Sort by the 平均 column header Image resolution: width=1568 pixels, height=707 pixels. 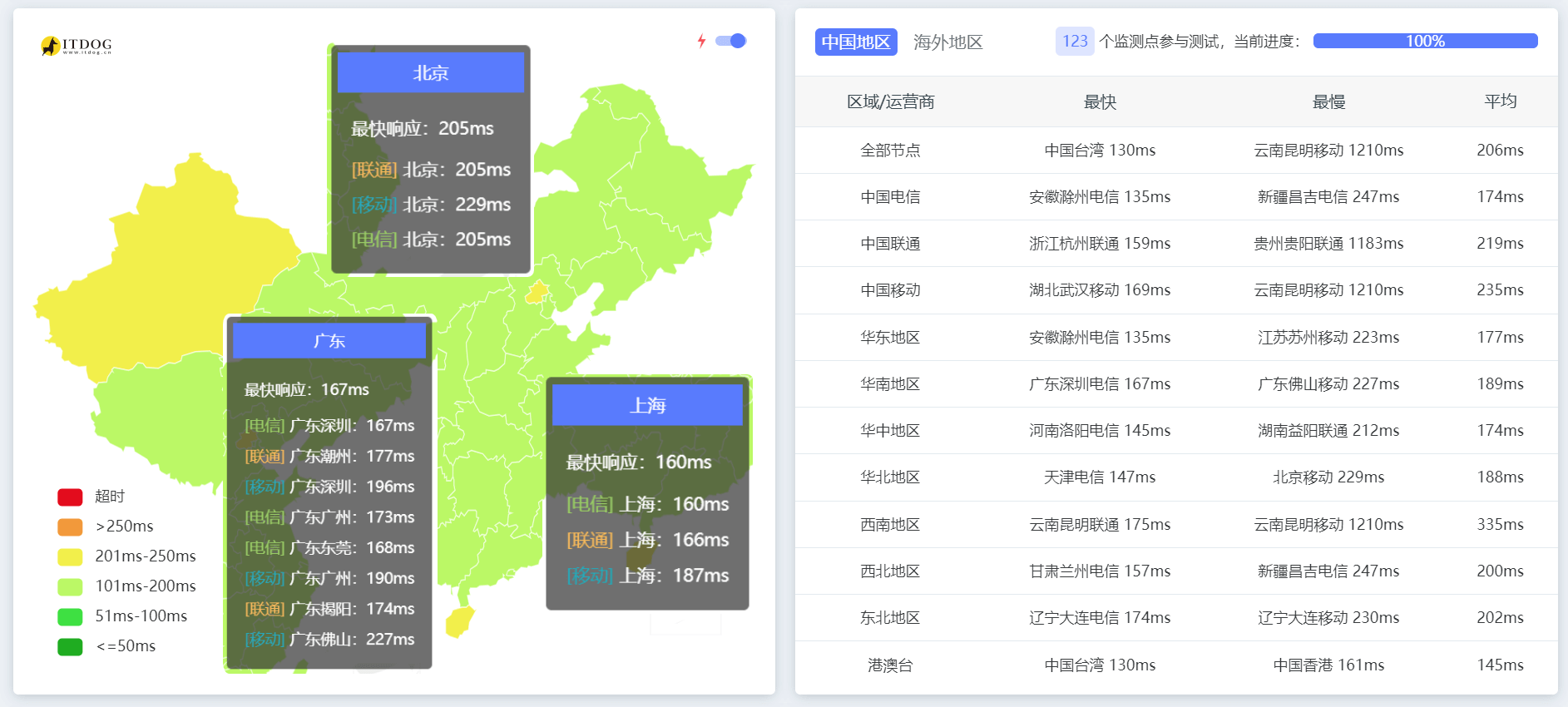click(x=1500, y=101)
